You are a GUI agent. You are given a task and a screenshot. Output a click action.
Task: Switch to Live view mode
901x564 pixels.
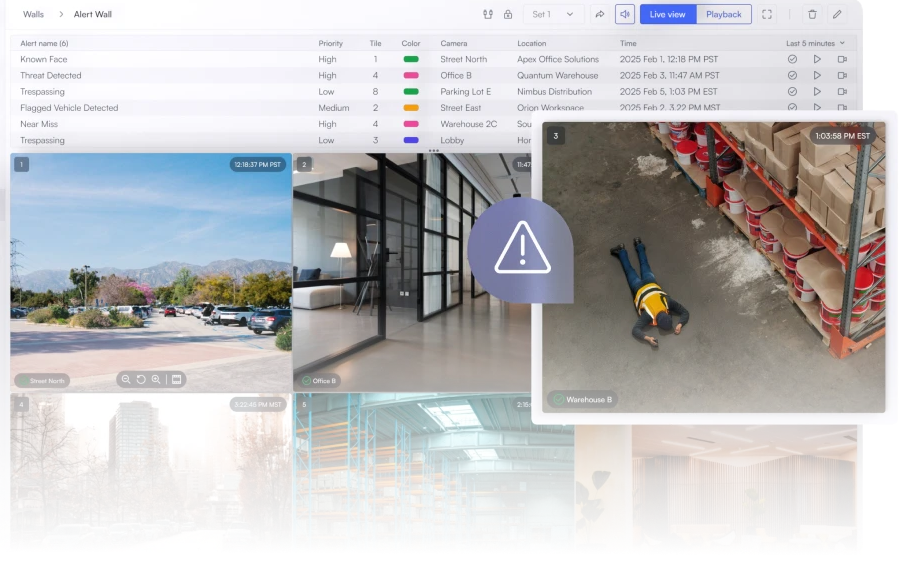667,14
